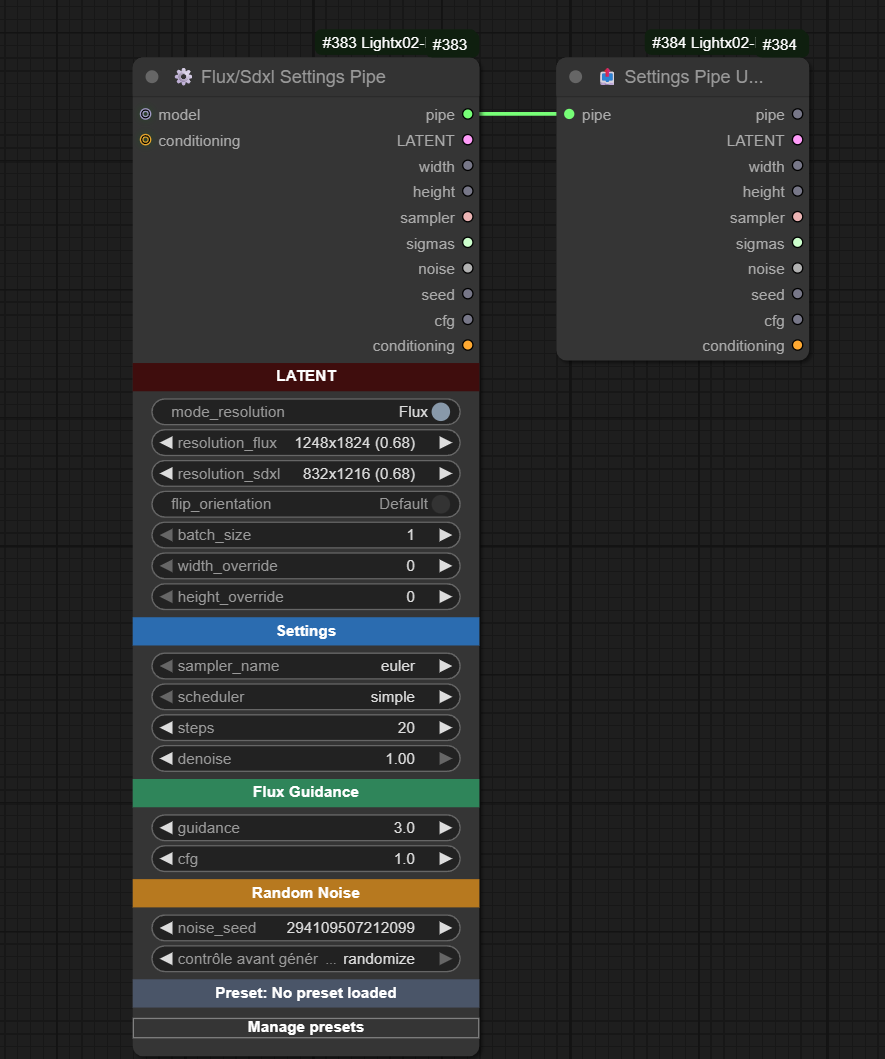Choose next scheduler after simple
Screen dimensions: 885x1059
click(445, 697)
